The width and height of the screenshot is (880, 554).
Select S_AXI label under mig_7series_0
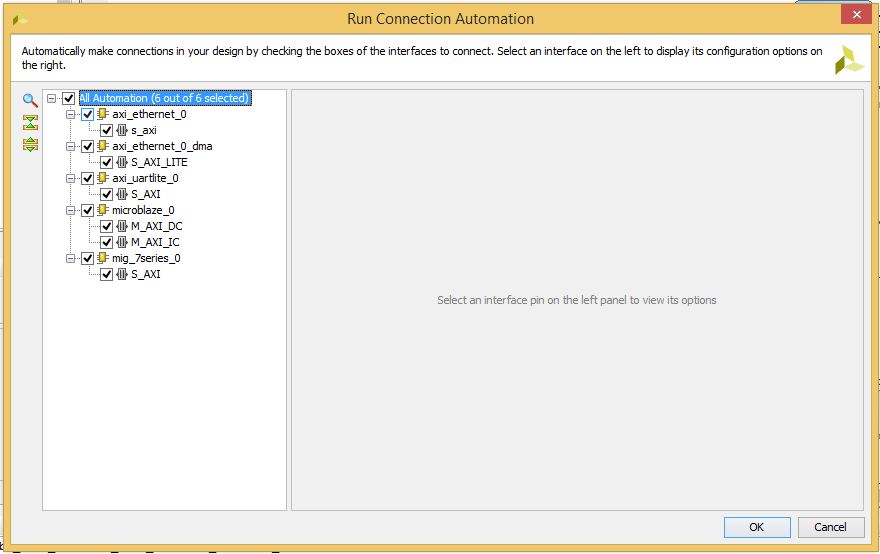[x=146, y=274]
